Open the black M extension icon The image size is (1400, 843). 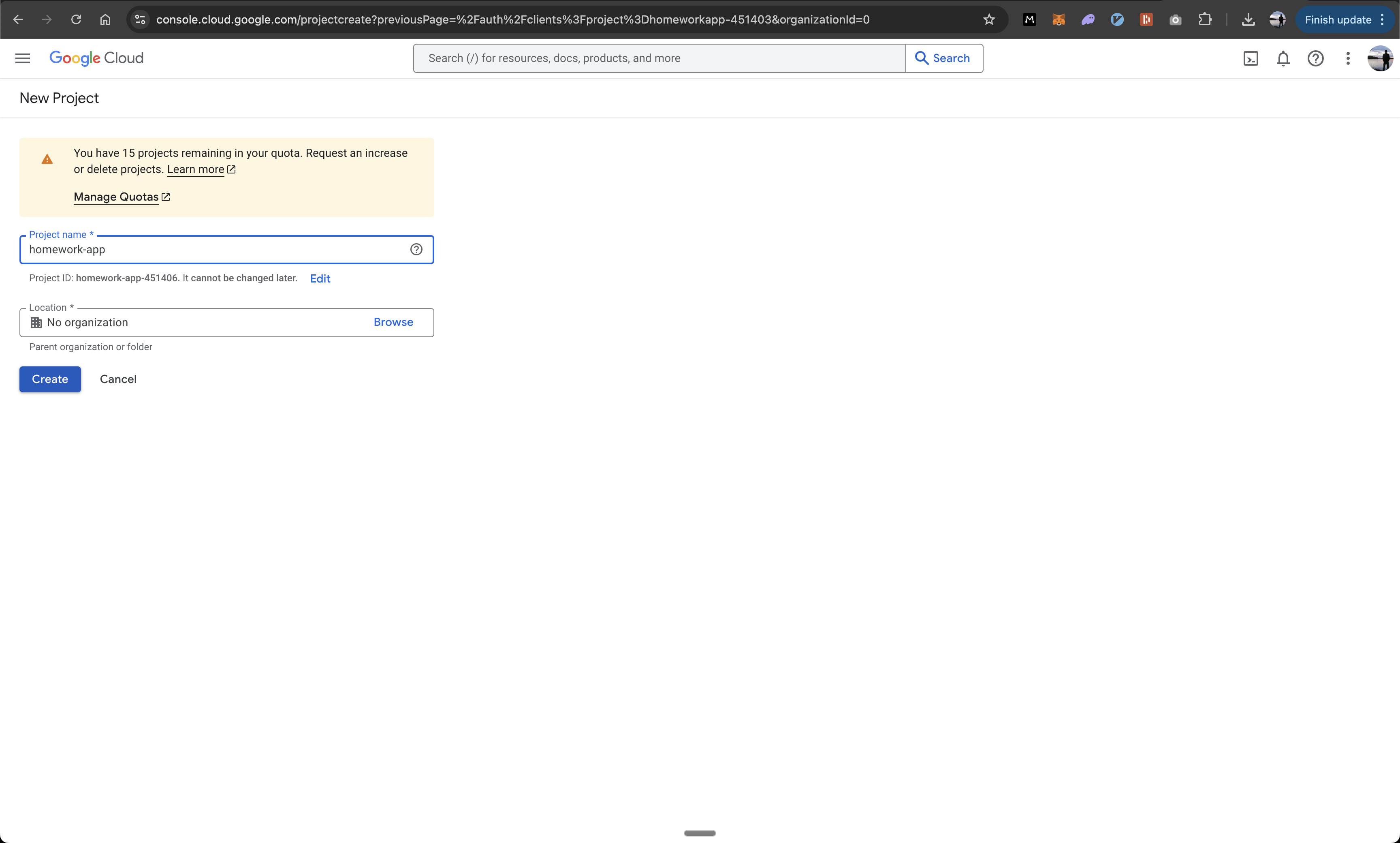tap(1029, 19)
